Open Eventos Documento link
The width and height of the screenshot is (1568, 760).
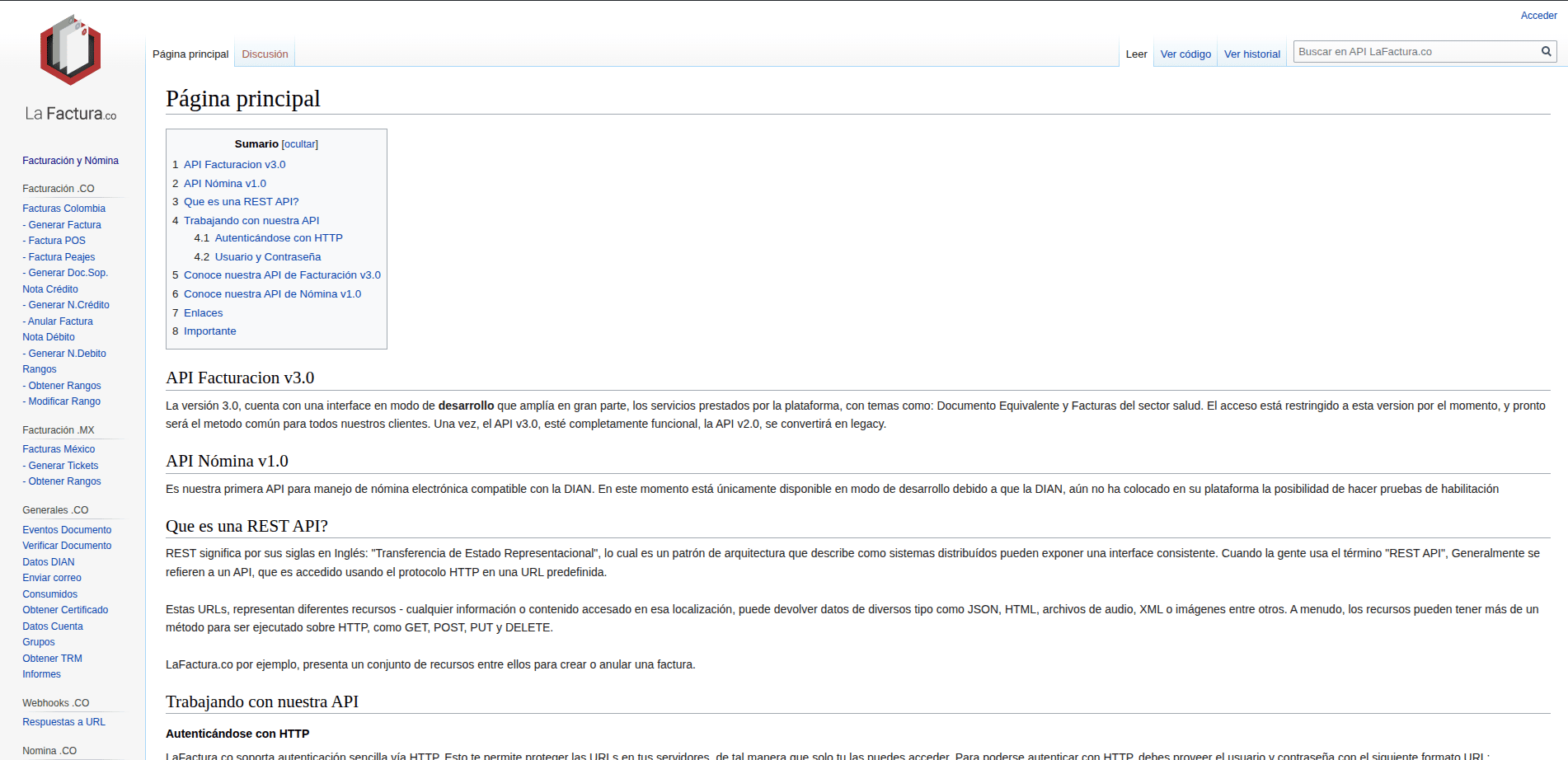point(67,530)
